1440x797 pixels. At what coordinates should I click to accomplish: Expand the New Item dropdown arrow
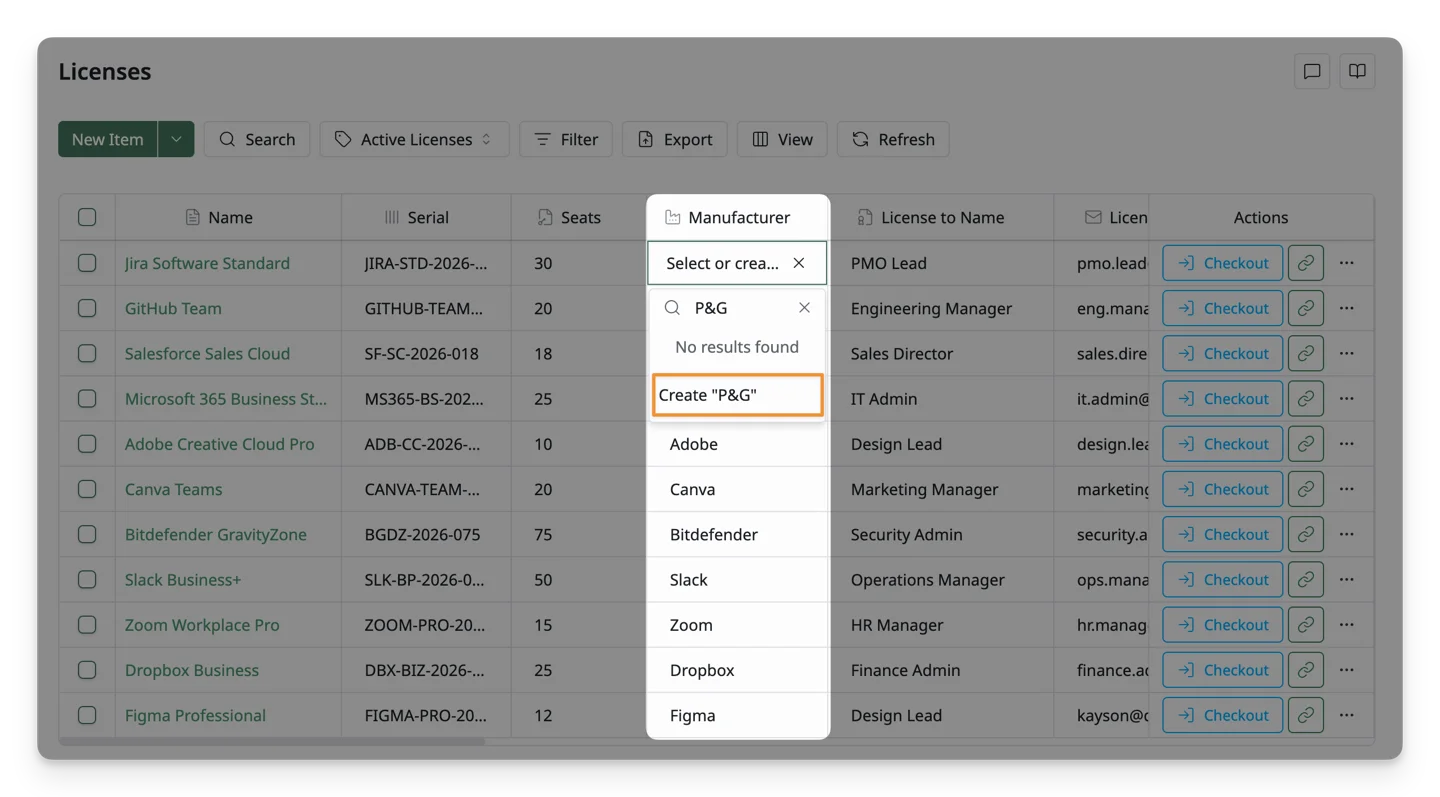[x=176, y=139]
